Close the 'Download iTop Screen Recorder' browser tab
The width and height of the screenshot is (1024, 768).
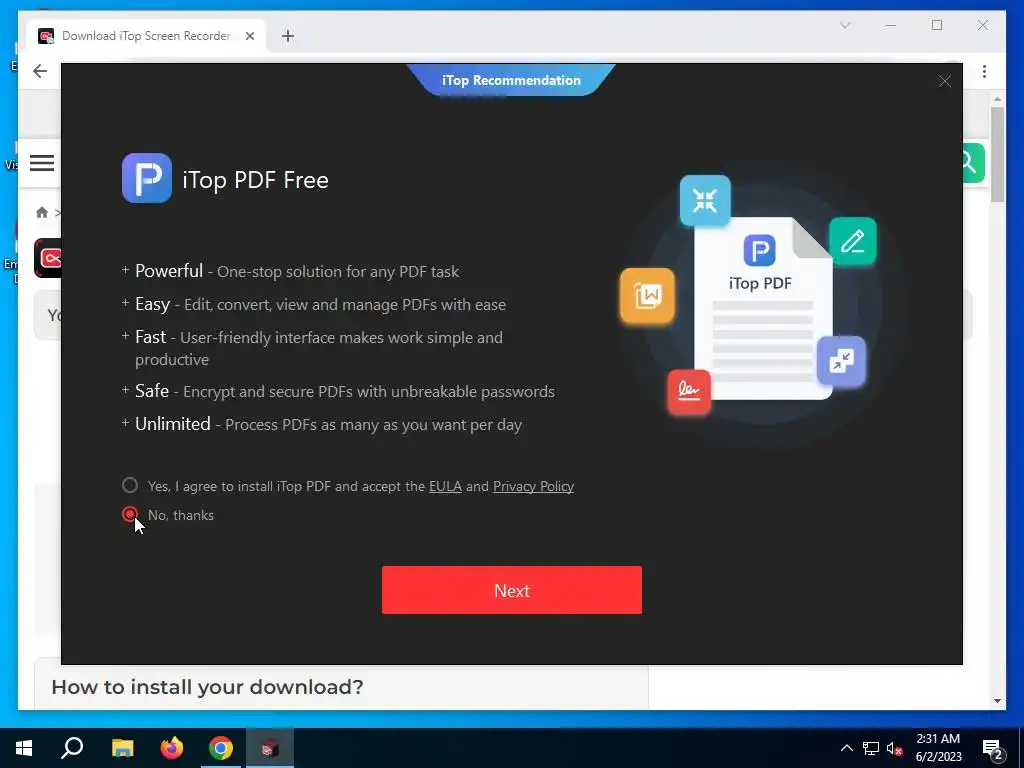tap(249, 36)
